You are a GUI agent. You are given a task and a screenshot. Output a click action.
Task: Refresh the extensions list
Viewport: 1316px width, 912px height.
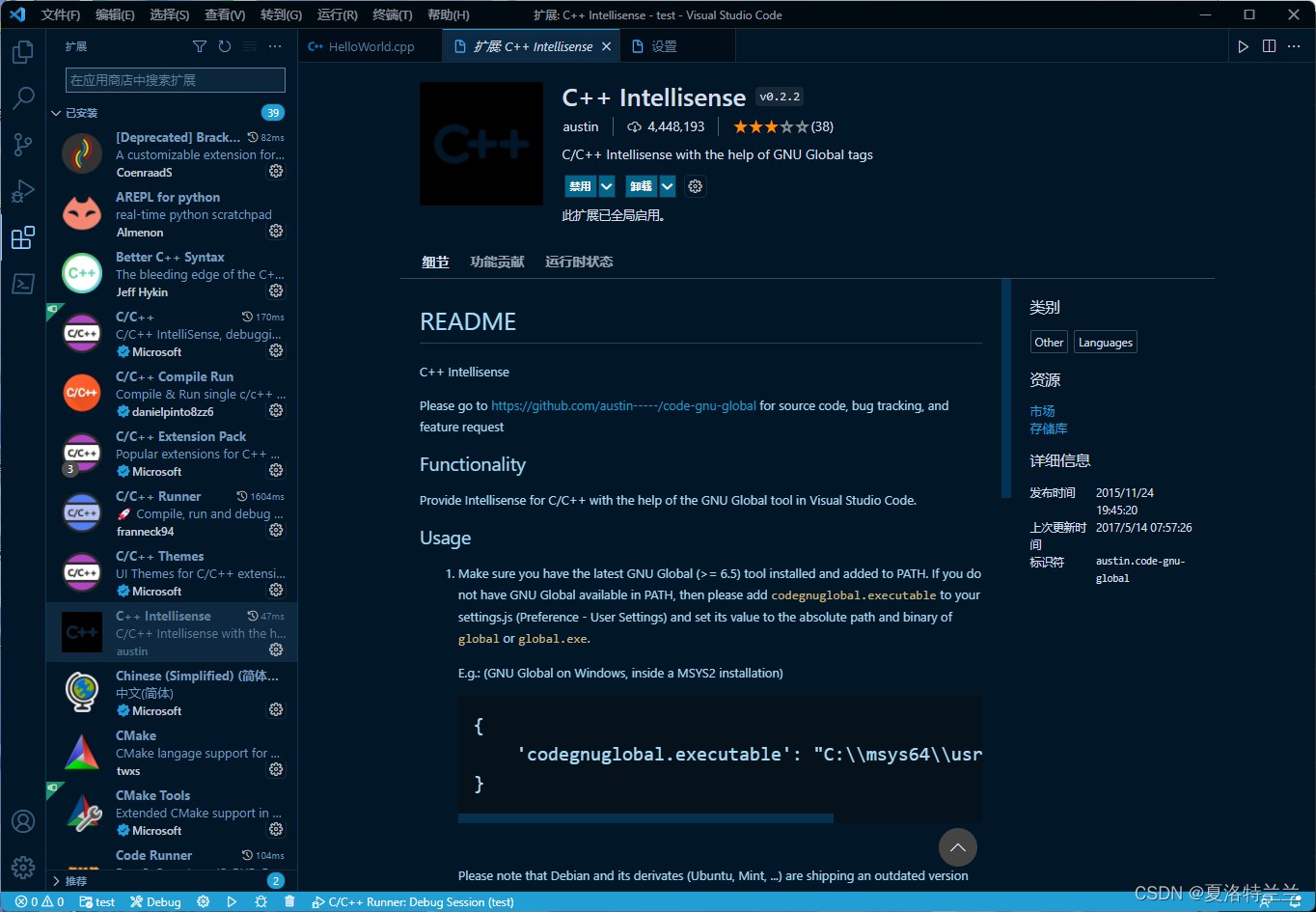pos(225,46)
